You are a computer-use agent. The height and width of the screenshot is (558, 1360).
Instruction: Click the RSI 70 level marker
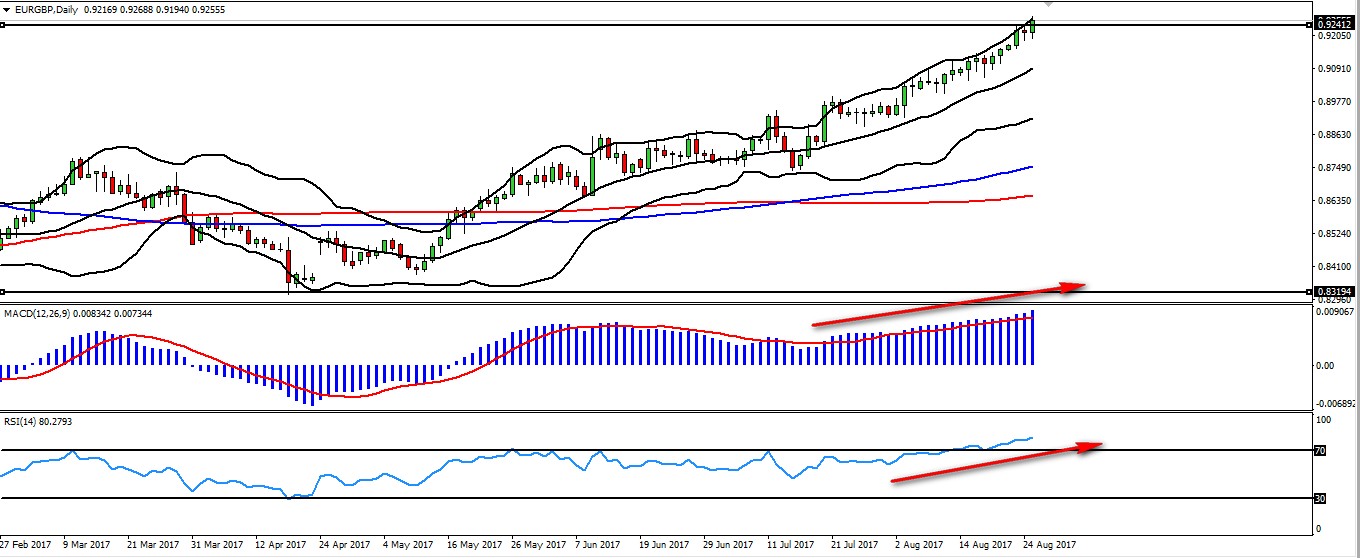coord(1319,451)
